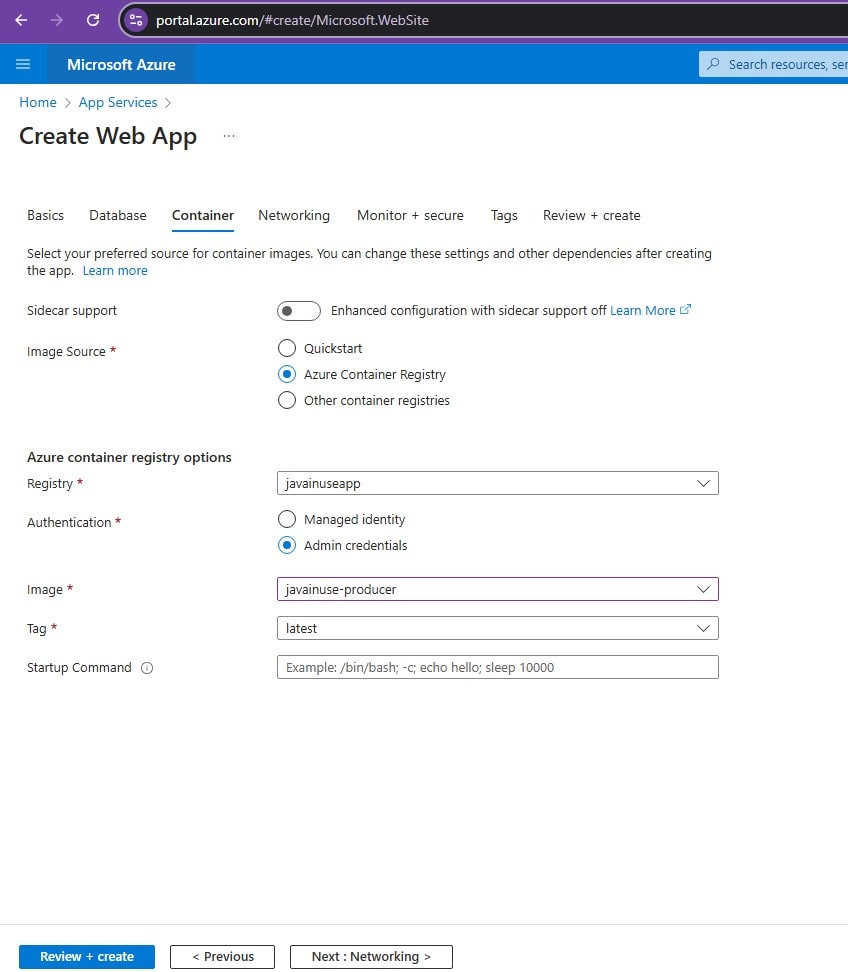This screenshot has width=848, height=972.
Task: Open the Azure portal hamburger menu
Action: 23,64
